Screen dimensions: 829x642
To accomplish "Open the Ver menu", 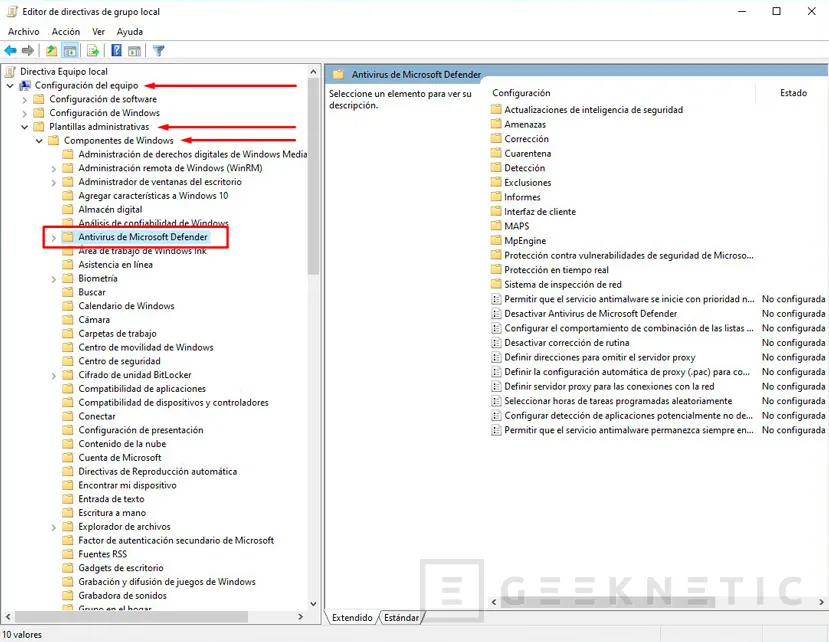I will 98,32.
